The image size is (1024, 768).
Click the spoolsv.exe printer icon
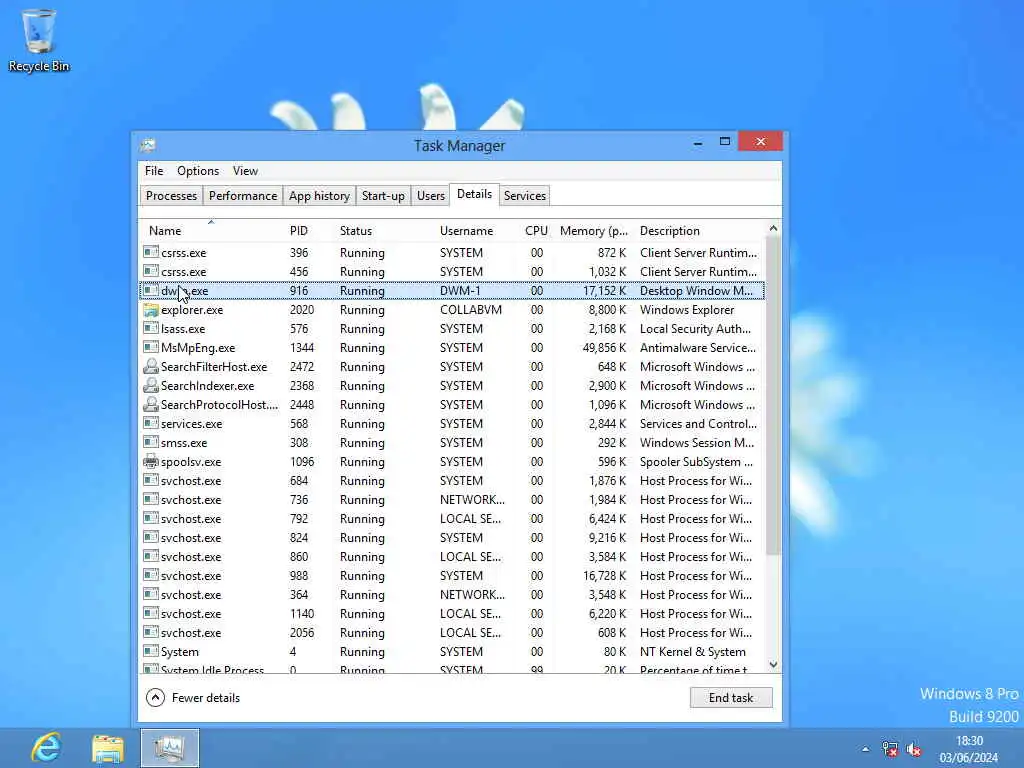tap(151, 462)
